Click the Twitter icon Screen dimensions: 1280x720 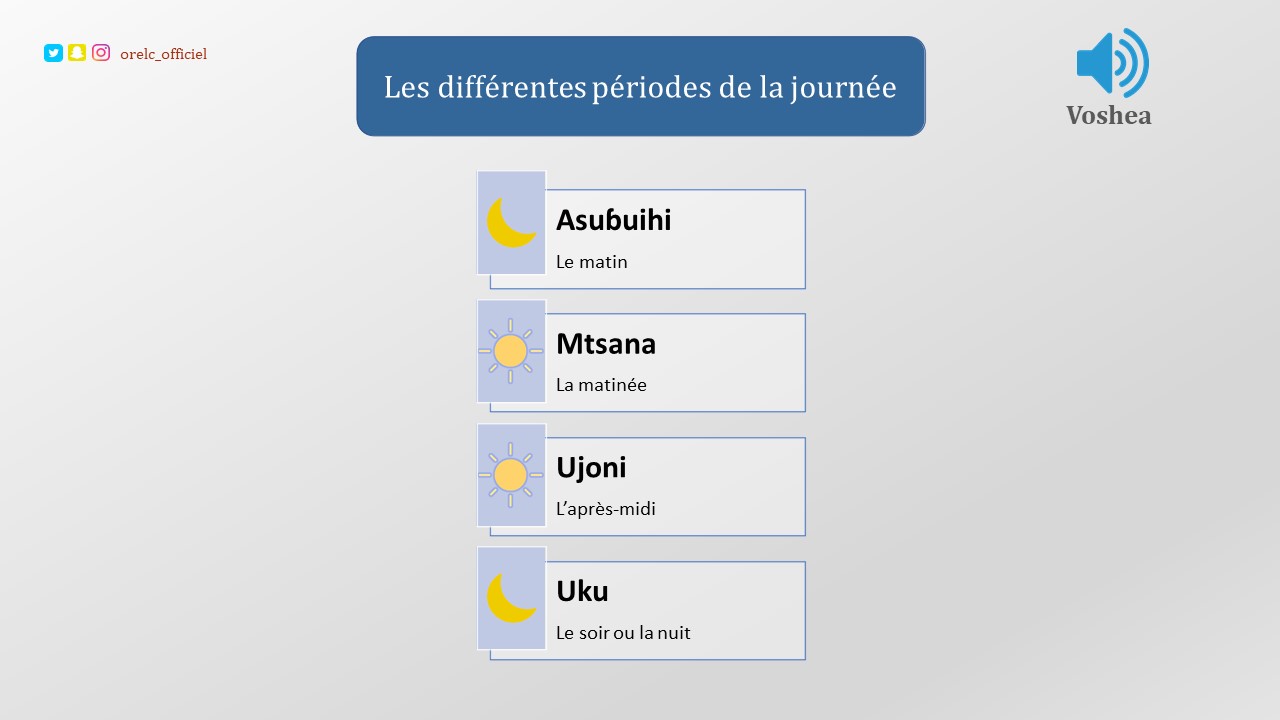[x=53, y=54]
